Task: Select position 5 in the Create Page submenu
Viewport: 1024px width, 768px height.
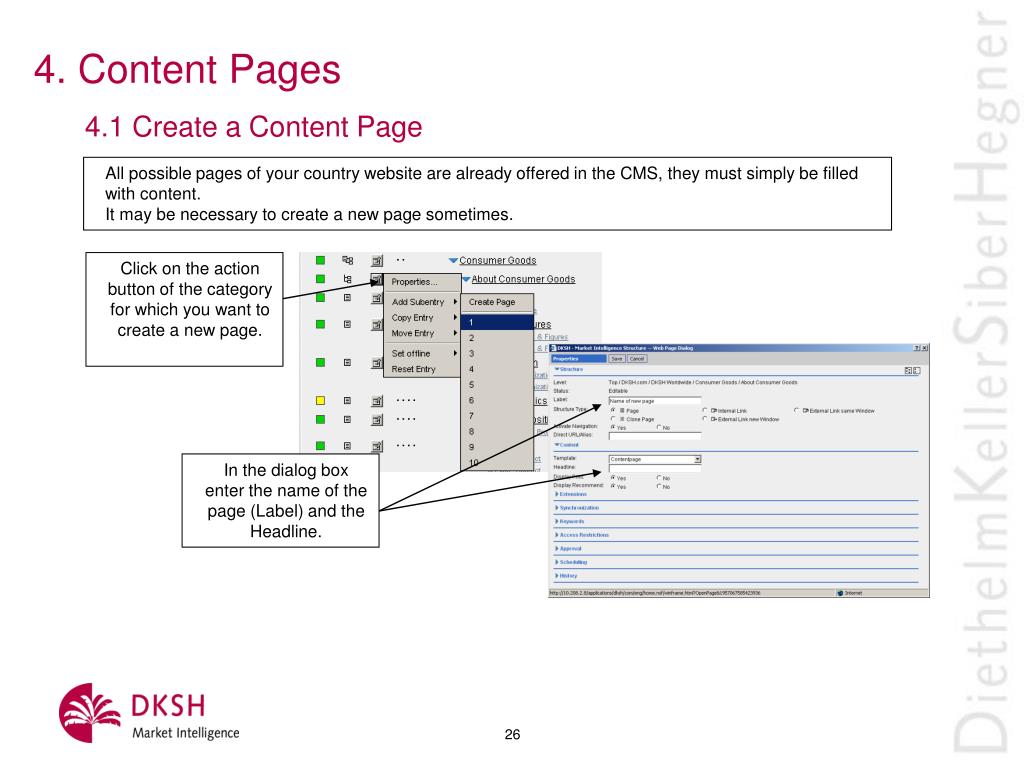Action: click(x=497, y=385)
